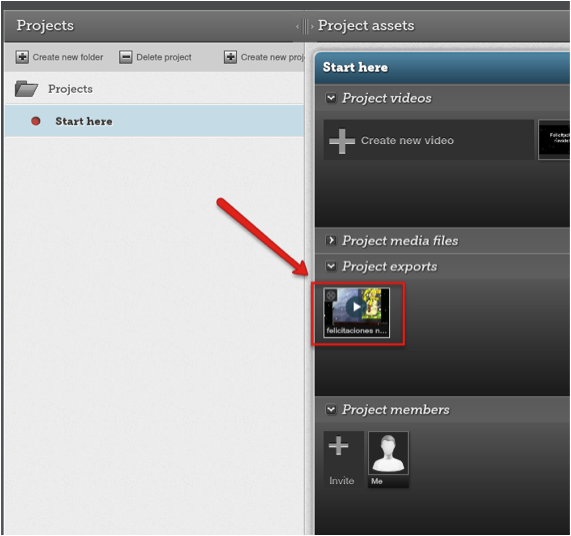Image resolution: width=571 pixels, height=536 pixels.
Task: Click the Create new folder plus icon
Action: tap(22, 57)
